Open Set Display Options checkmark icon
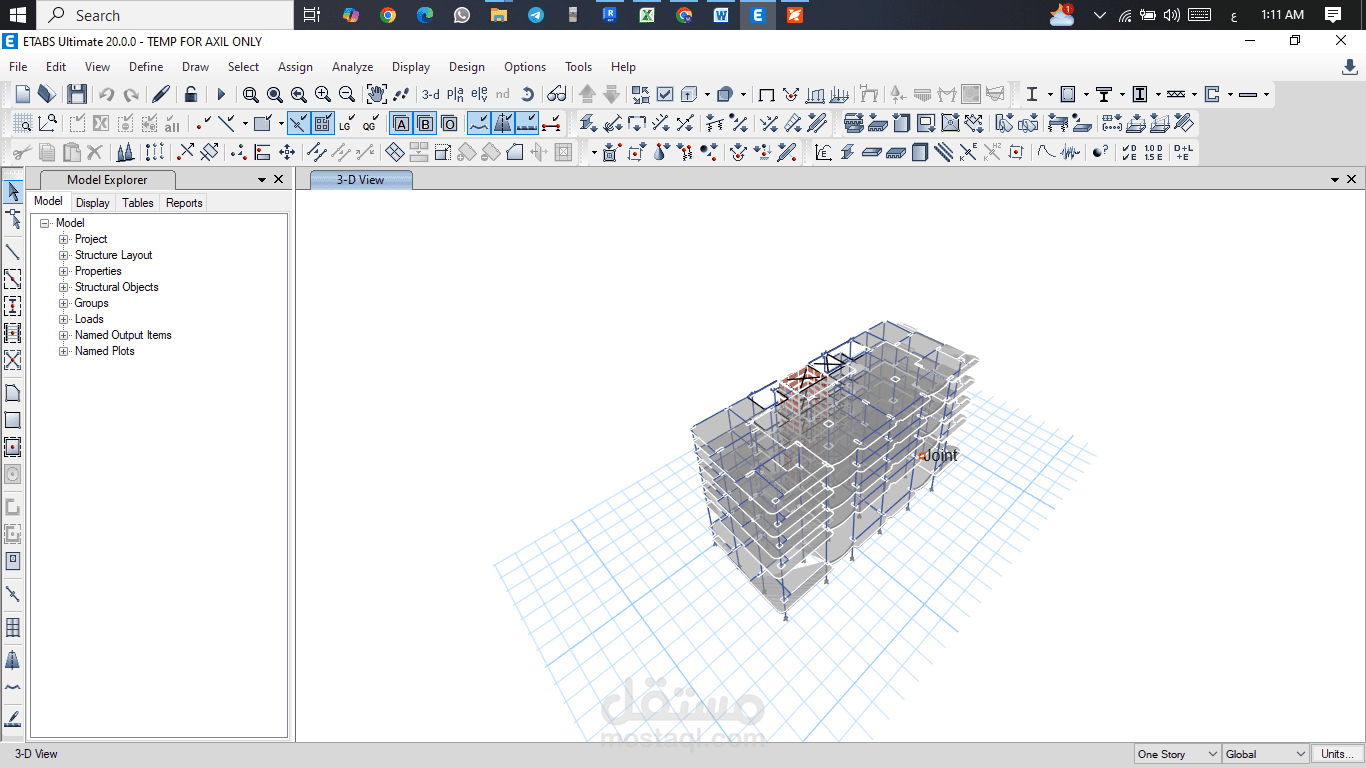 click(x=665, y=94)
